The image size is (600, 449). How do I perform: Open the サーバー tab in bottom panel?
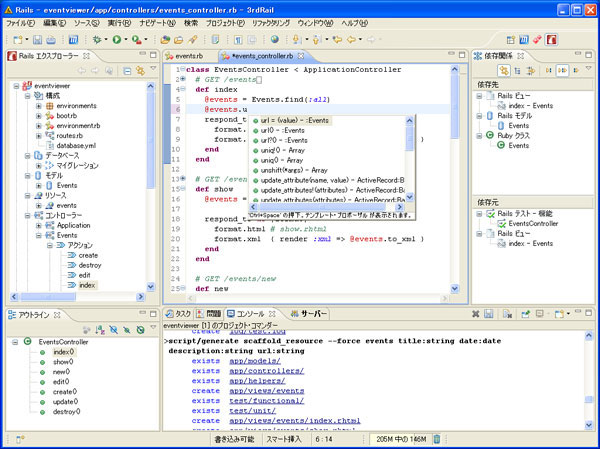[314, 314]
